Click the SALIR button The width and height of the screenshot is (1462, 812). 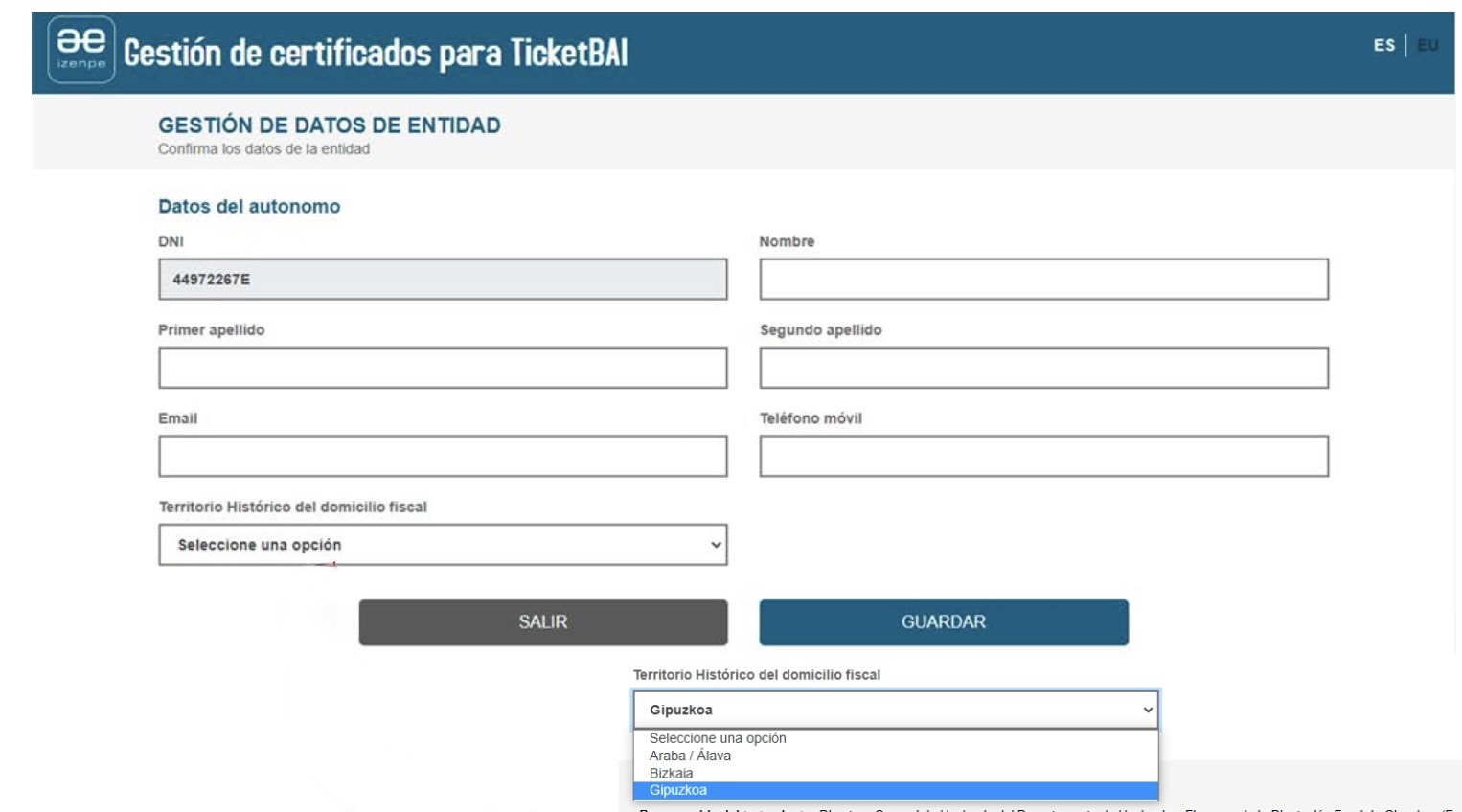tap(543, 622)
